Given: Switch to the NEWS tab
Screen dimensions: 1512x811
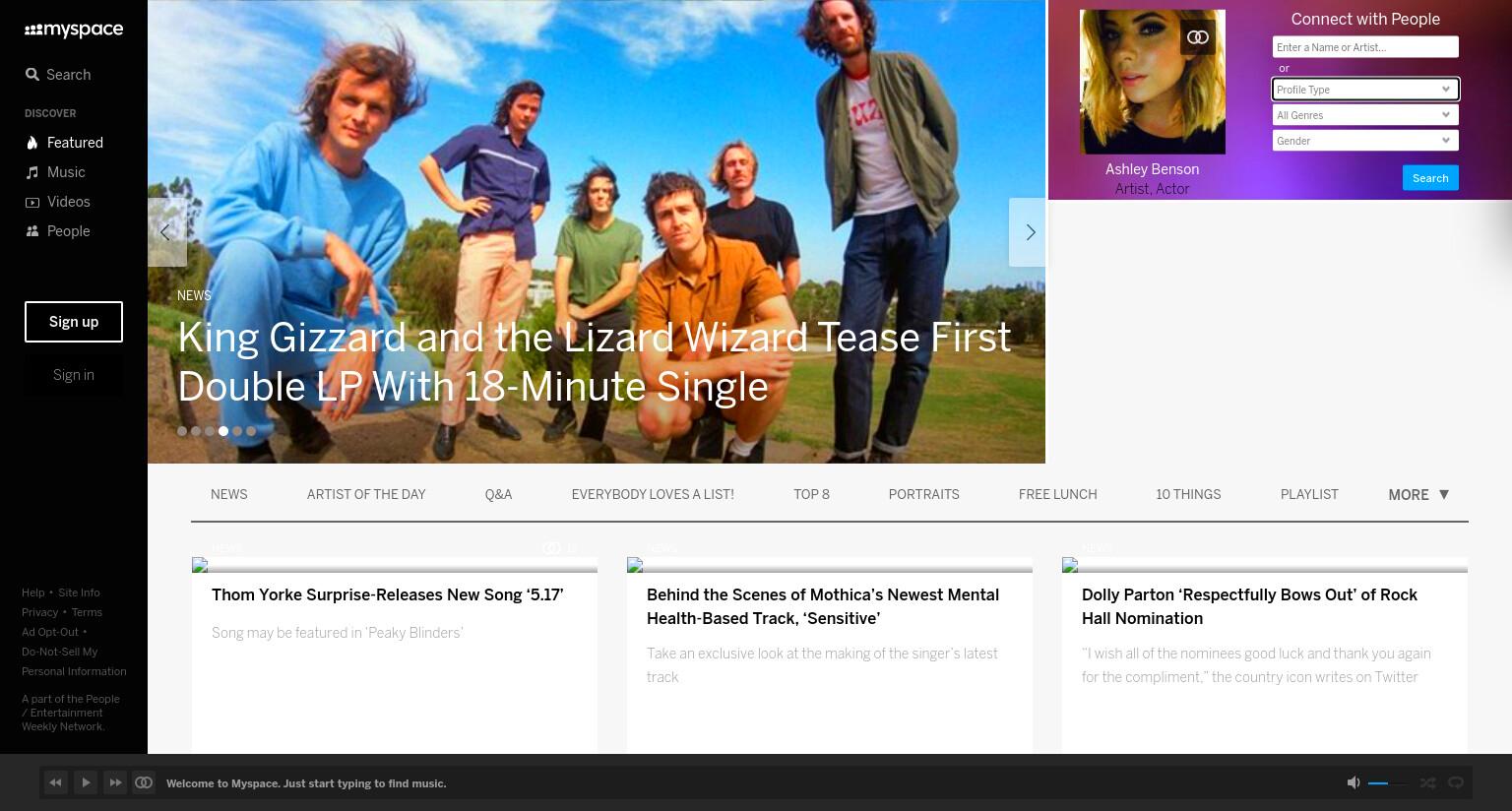Looking at the screenshot, I should [x=229, y=495].
